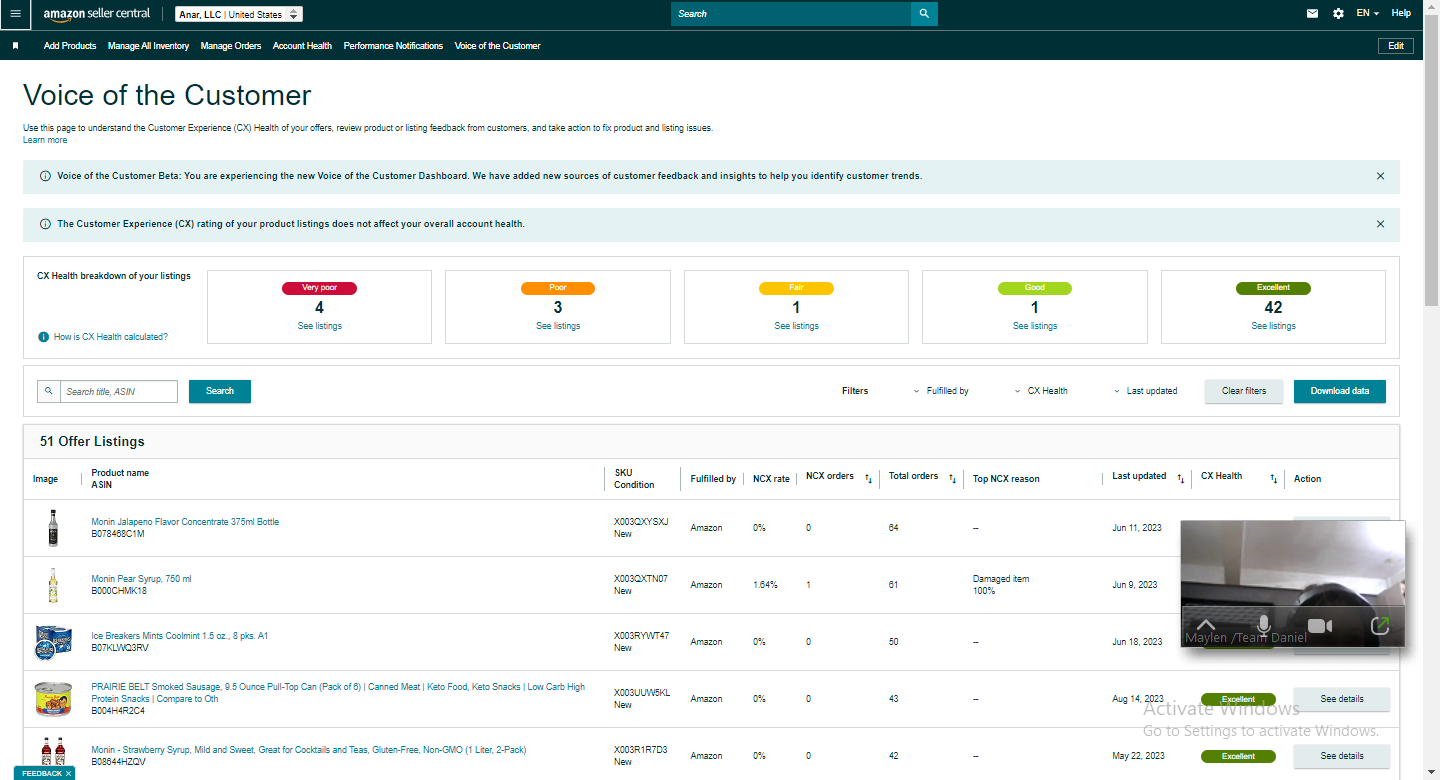See details for the Prairie Belt Smoked Sausage listing
The image size is (1440, 780).
tap(1342, 699)
